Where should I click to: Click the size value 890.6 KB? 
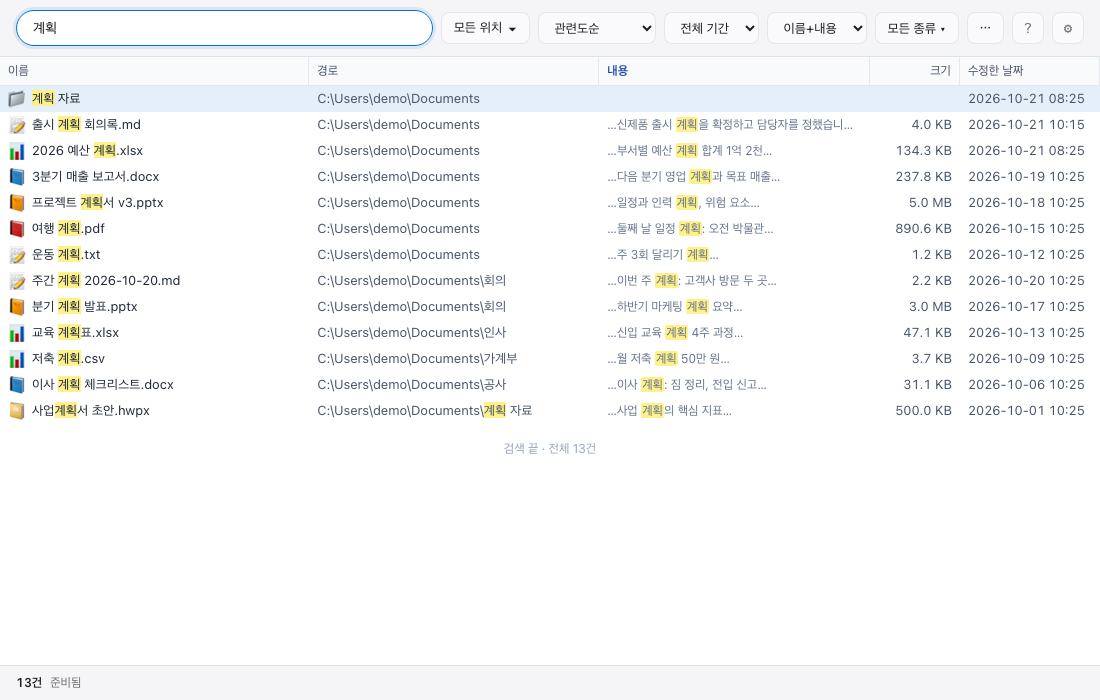click(x=923, y=228)
